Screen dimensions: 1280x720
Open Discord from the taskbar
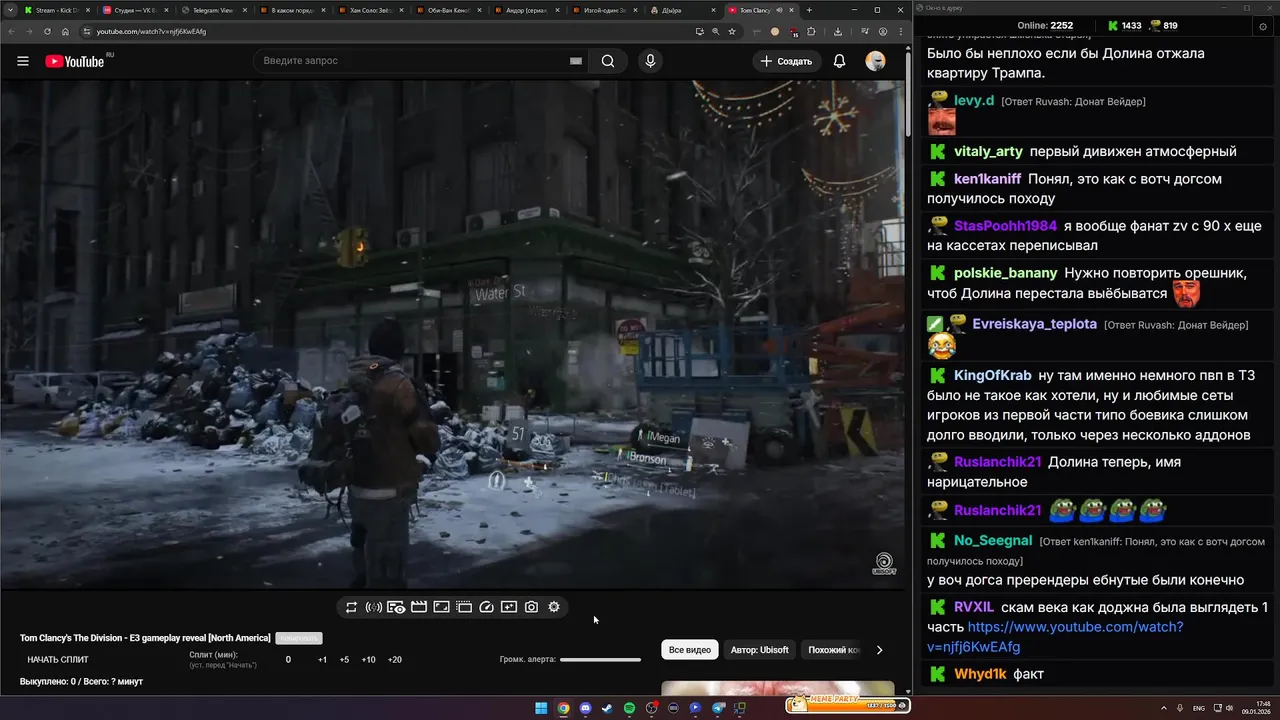tap(585, 708)
